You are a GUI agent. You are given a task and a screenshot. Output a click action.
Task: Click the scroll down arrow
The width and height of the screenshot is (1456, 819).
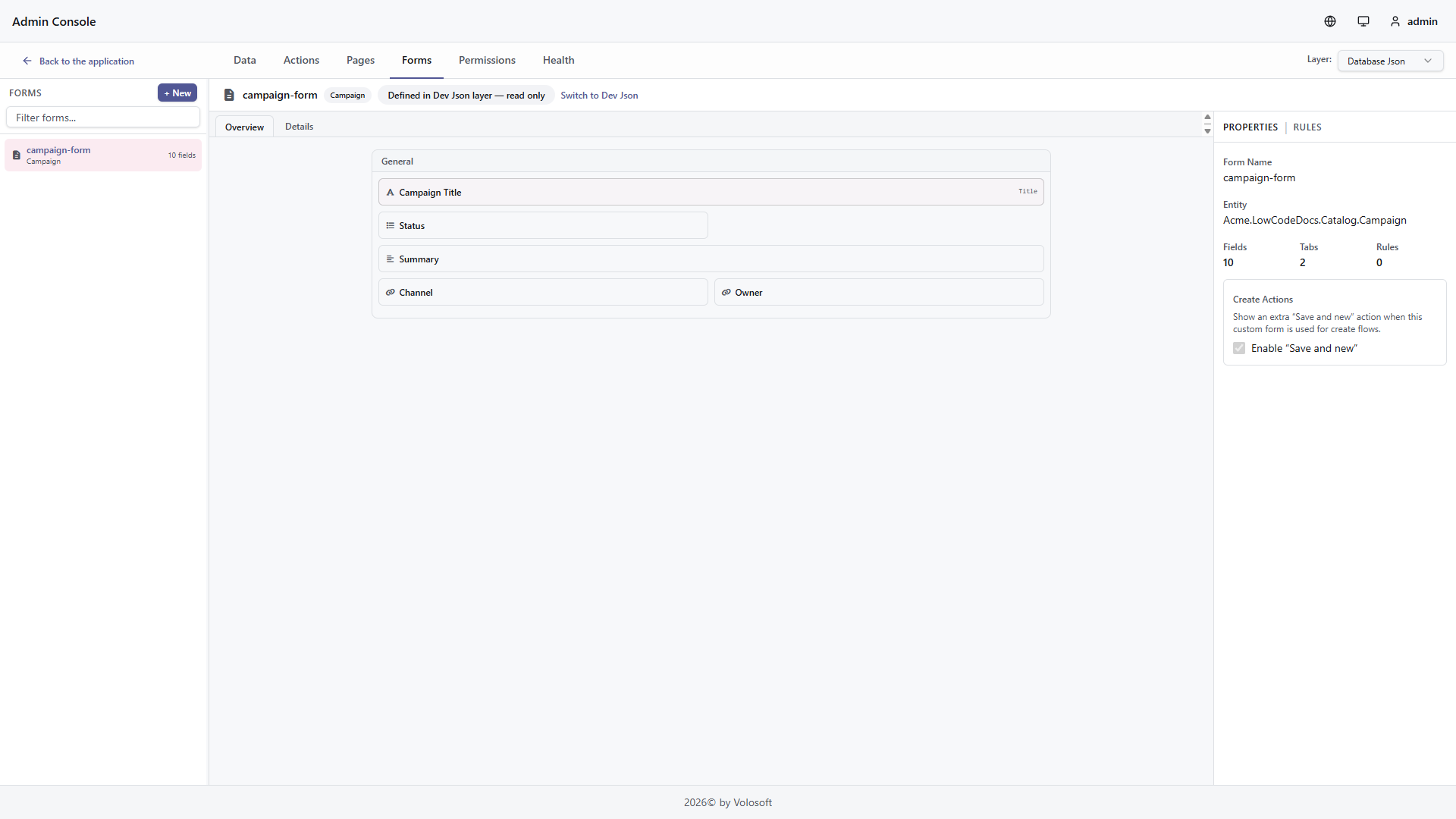point(1207,131)
